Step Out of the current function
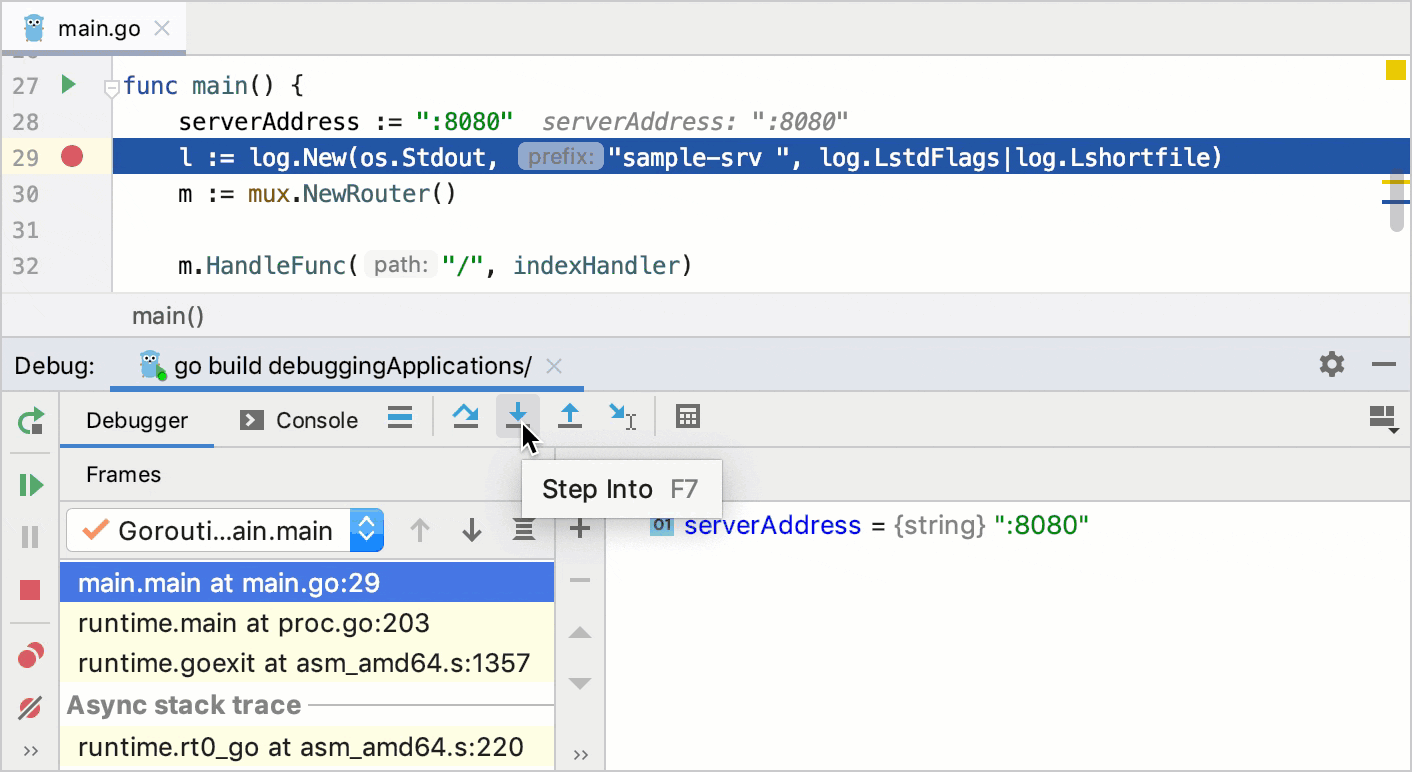The width and height of the screenshot is (1412, 772). pyautogui.click(x=569, y=416)
